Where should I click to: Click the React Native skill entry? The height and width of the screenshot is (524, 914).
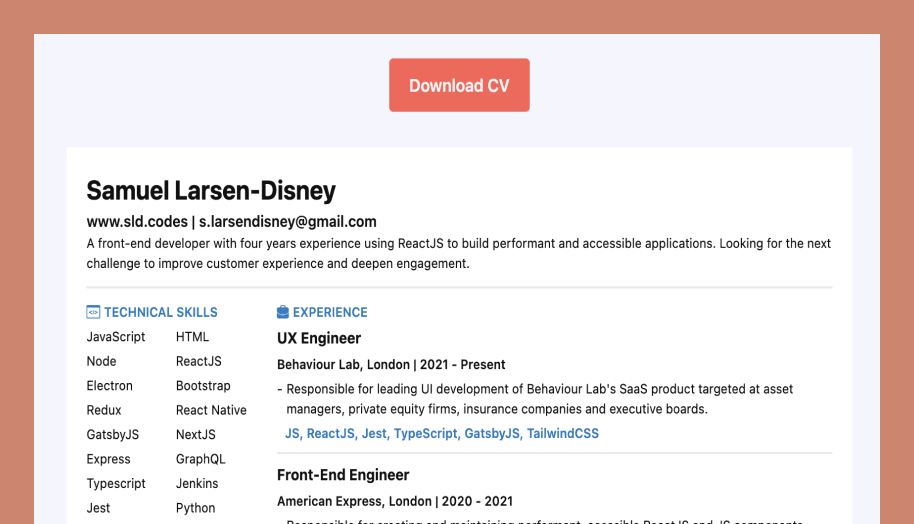point(211,410)
